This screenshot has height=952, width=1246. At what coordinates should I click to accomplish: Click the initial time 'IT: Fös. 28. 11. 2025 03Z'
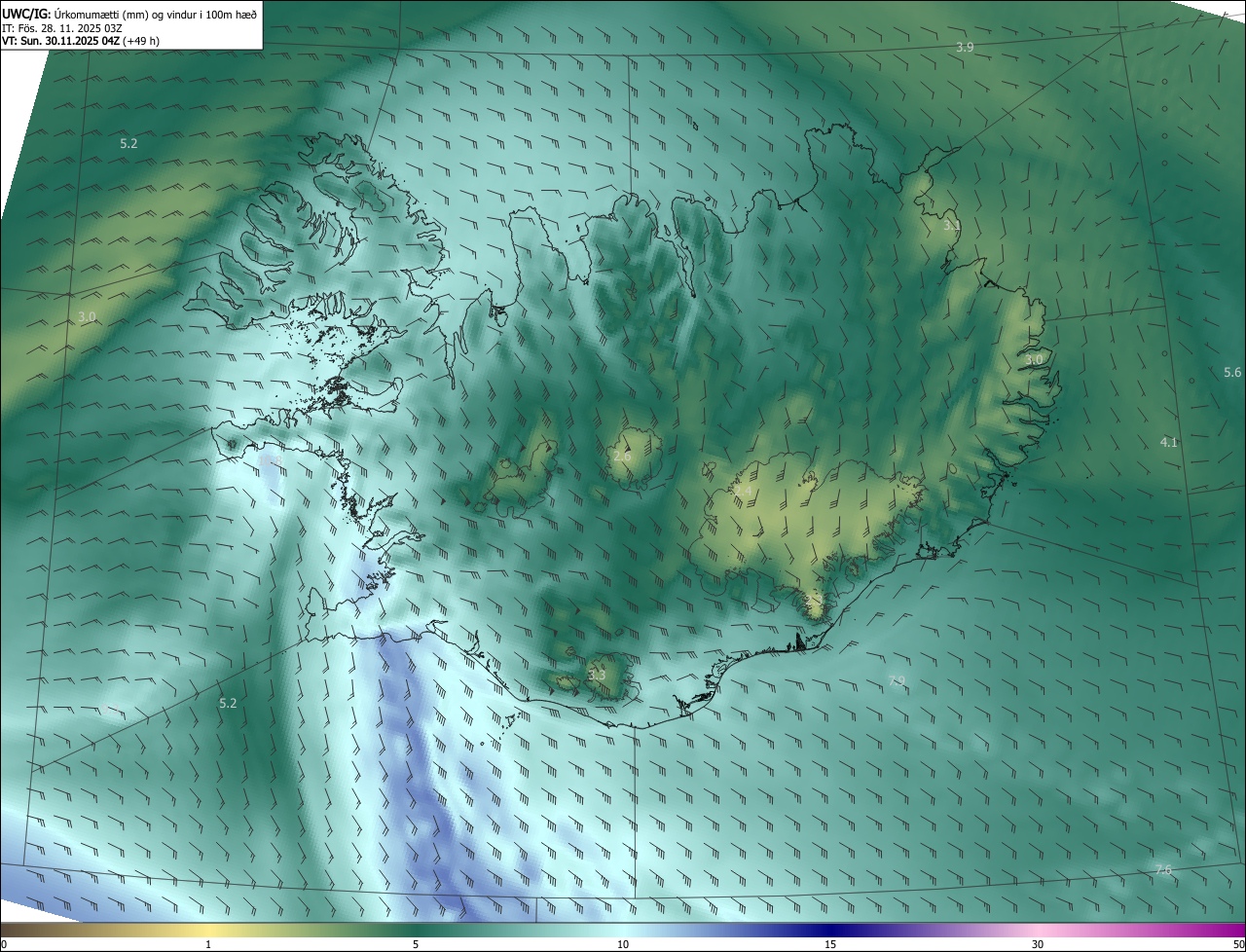(x=61, y=27)
